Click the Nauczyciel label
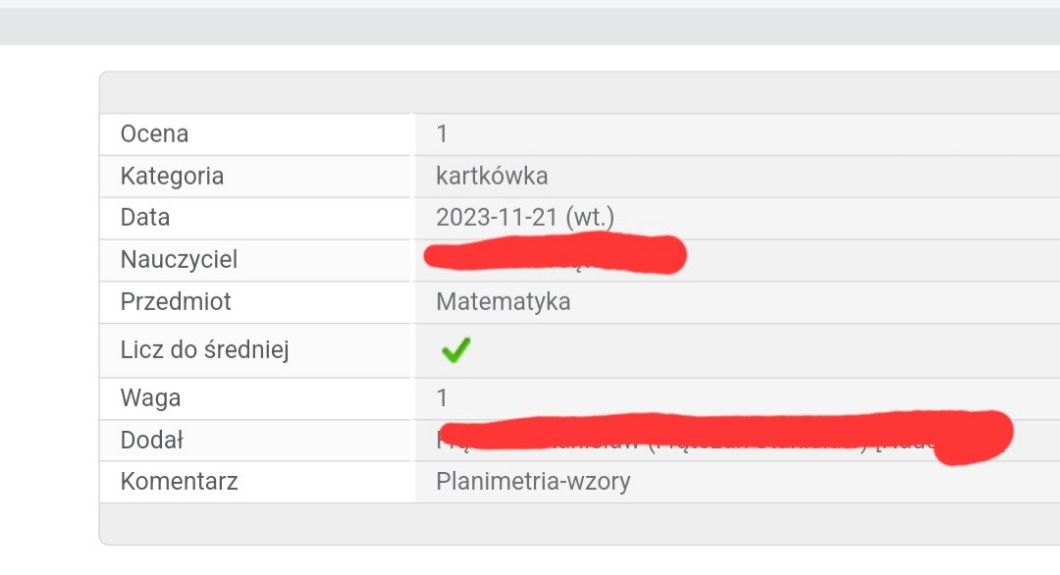This screenshot has width=1060, height=575. click(178, 260)
